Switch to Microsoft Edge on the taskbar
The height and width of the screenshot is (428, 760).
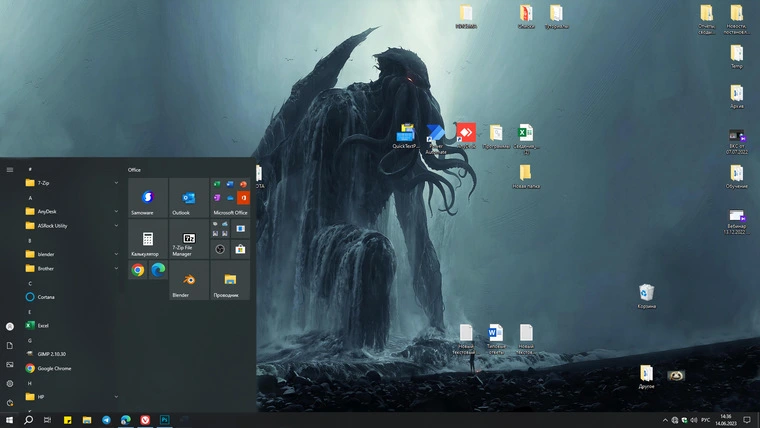pyautogui.click(x=126, y=420)
